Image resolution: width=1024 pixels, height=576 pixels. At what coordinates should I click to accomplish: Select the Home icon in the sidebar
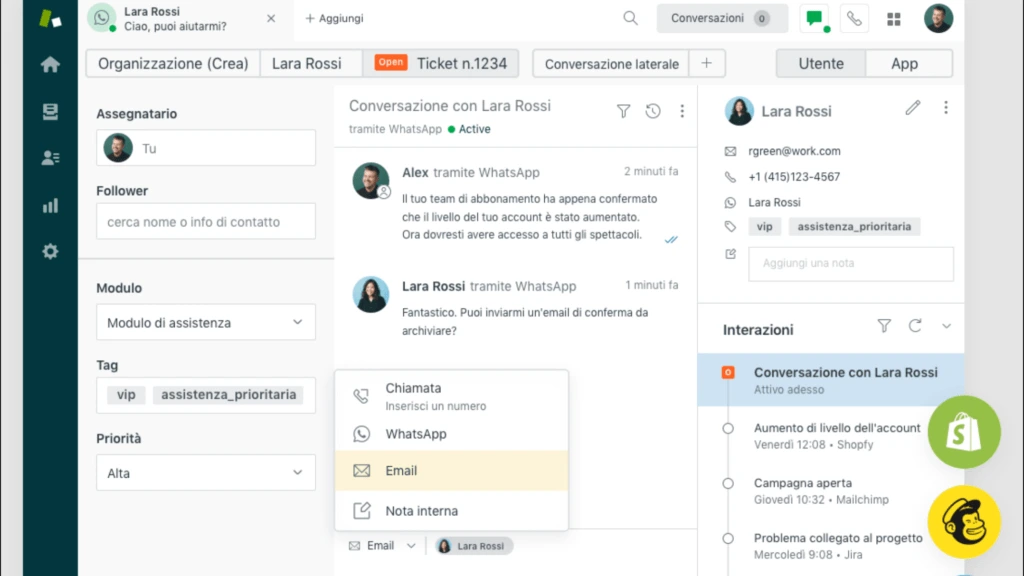49,62
